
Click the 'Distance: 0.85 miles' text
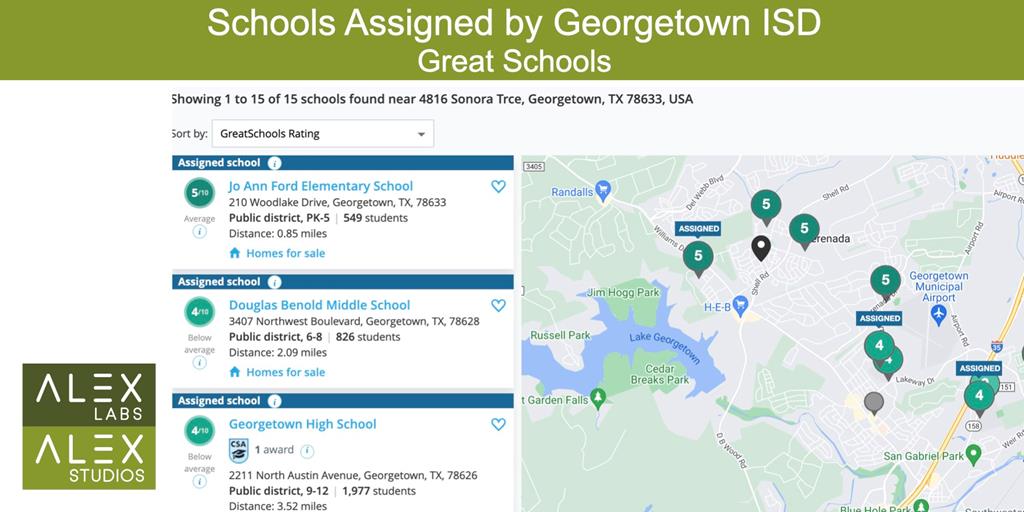pos(278,233)
